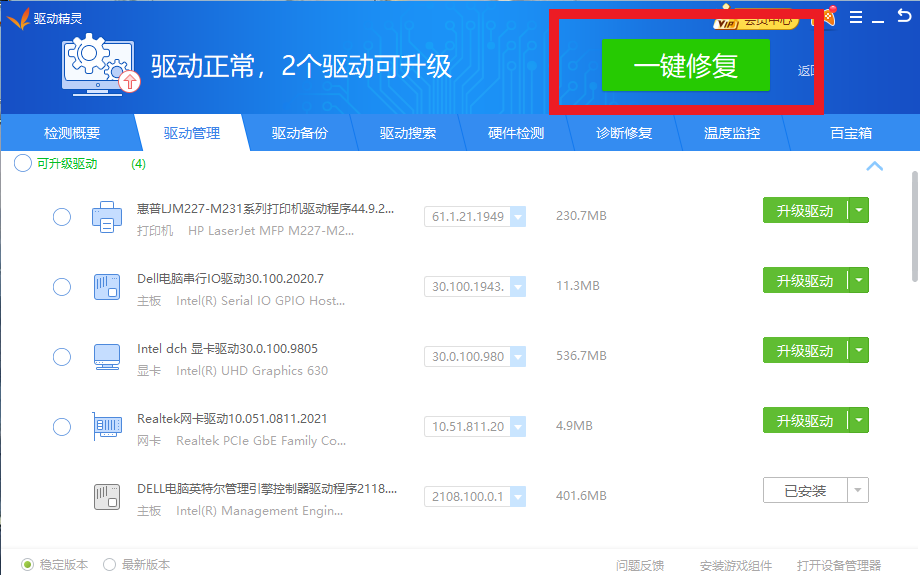This screenshot has width=920, height=575.
Task: Click the 230.7MB size value
Action: [x=581, y=215]
